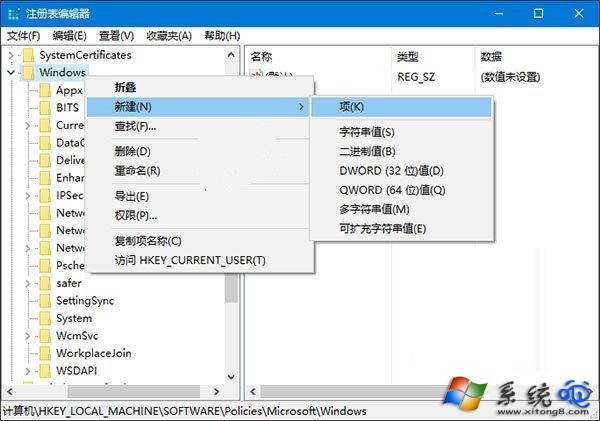The height and width of the screenshot is (421, 600).
Task: Click tree pane horizontal scroll left arrow
Action: coord(10,392)
